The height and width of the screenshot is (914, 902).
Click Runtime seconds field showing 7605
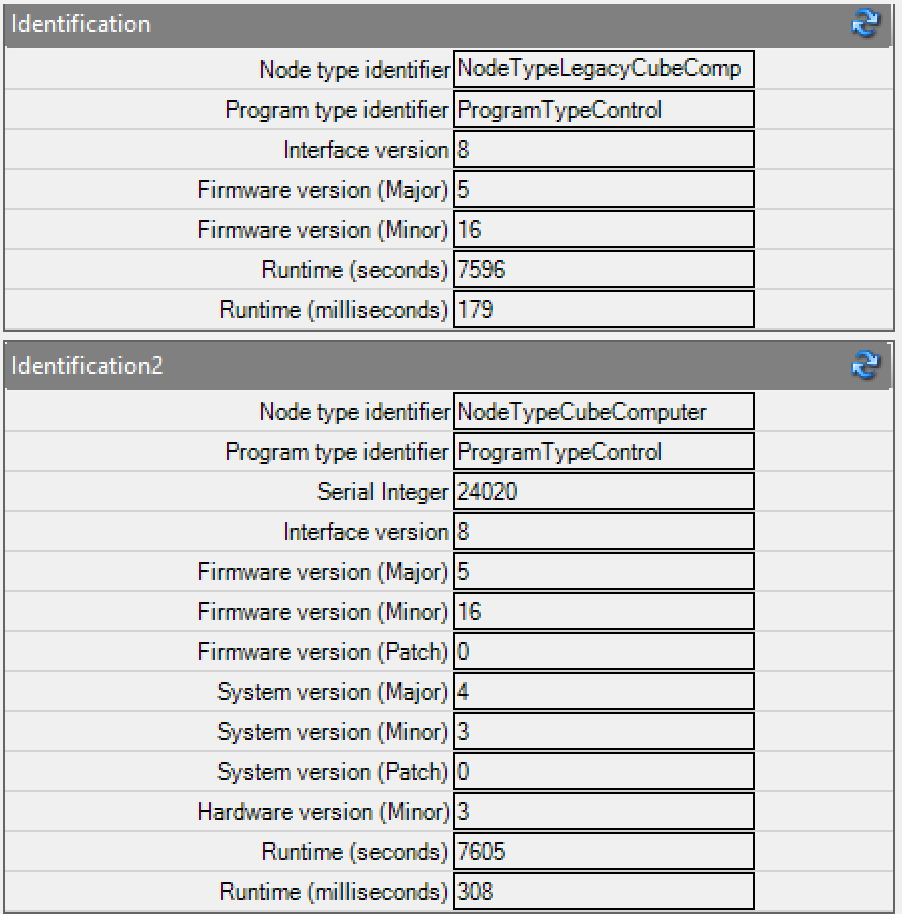(x=603, y=852)
